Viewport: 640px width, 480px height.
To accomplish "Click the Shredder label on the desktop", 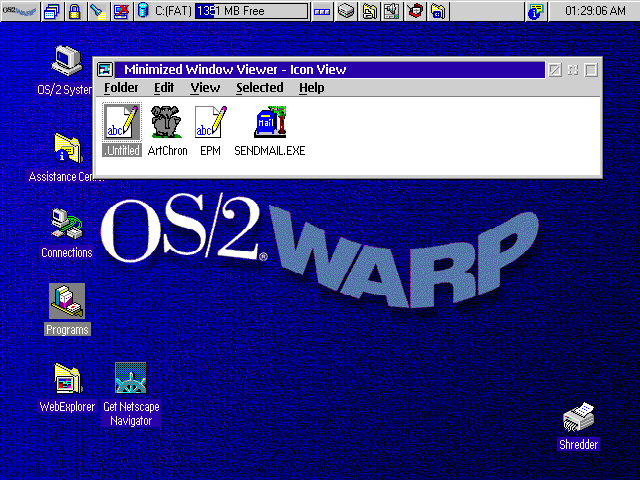I will click(578, 444).
